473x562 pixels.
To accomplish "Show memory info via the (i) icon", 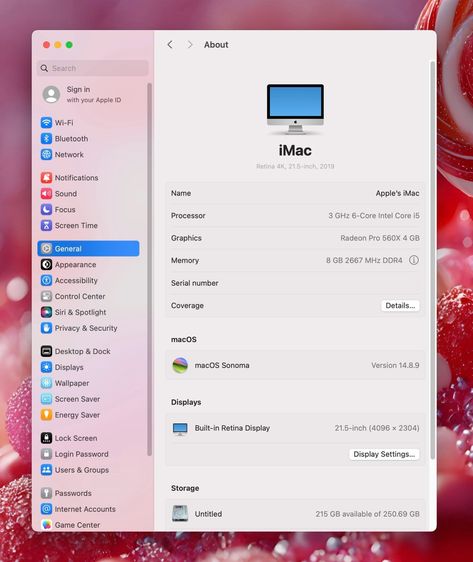I will (414, 260).
